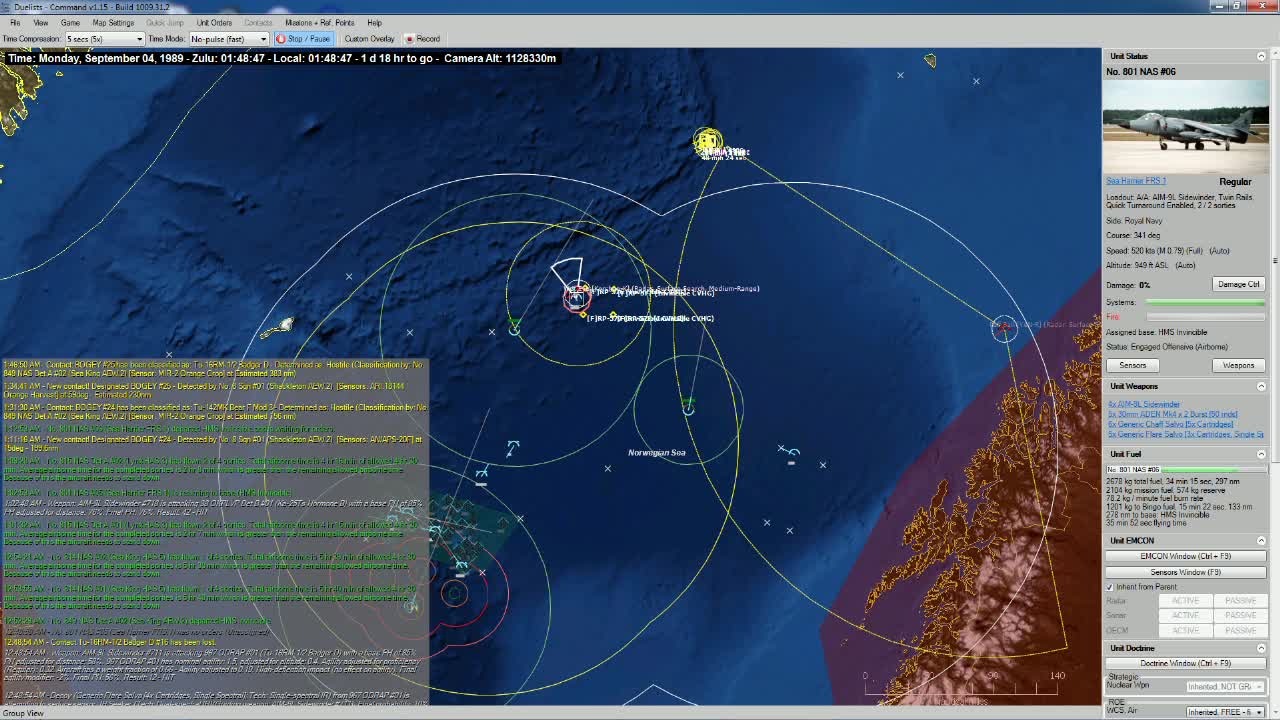Collapse the Unit Weapons panel
The height and width of the screenshot is (720, 1280).
[1261, 386]
